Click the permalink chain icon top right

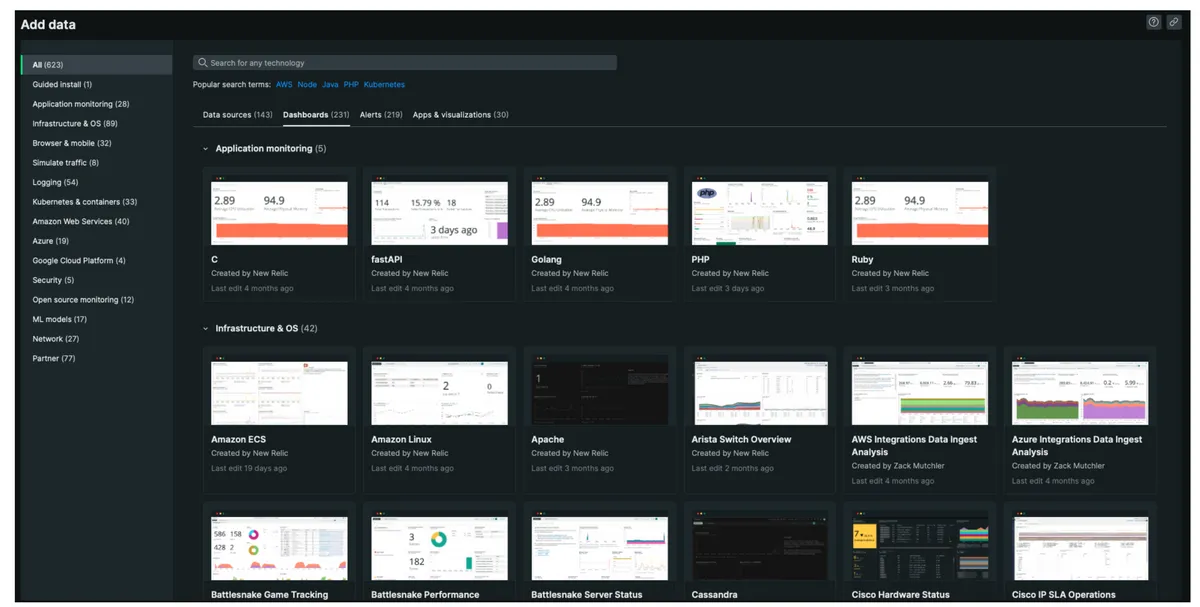tap(1174, 21)
